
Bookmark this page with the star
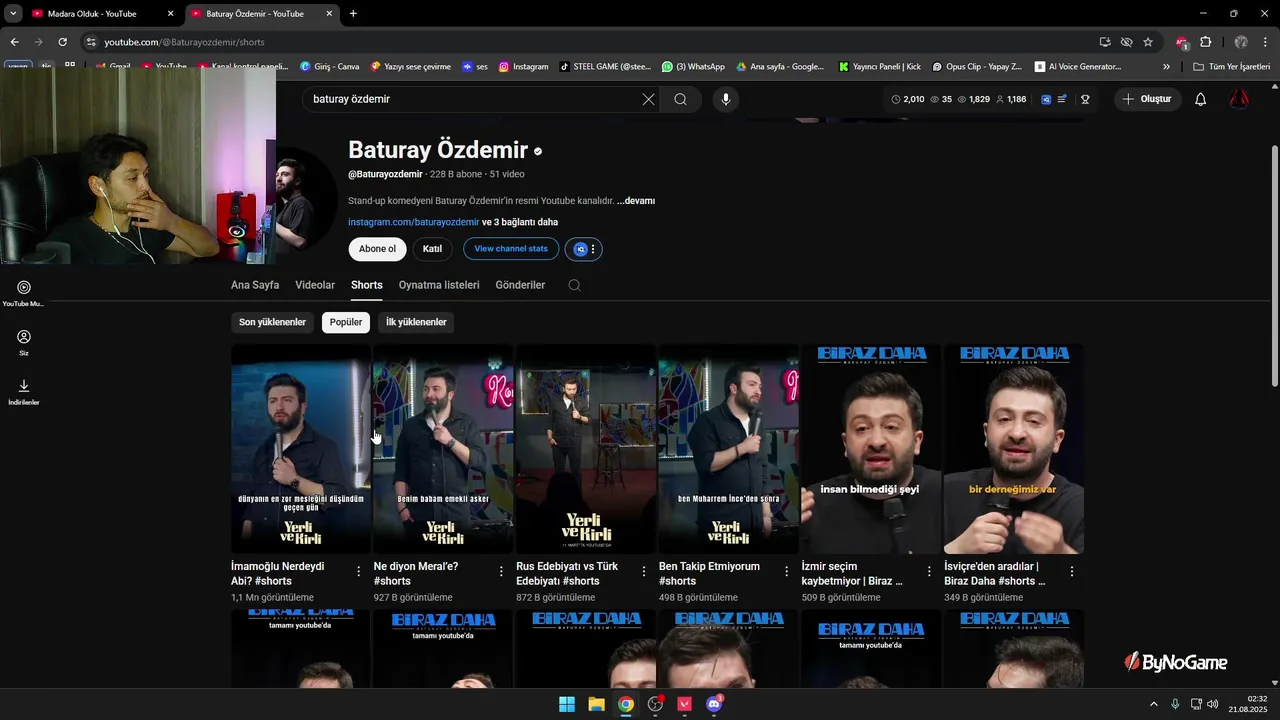(x=1148, y=42)
